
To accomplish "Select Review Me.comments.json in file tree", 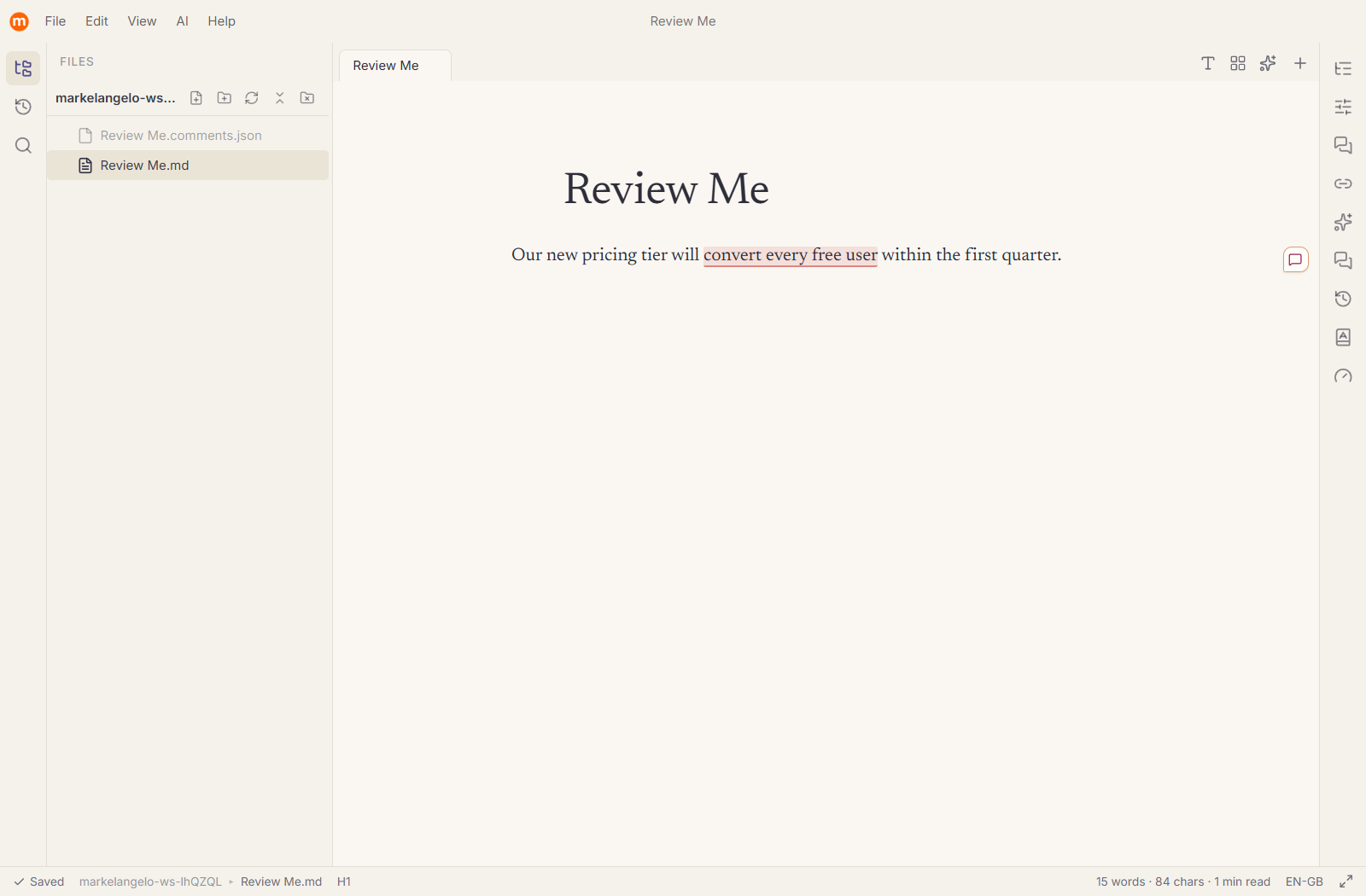I will [x=188, y=136].
